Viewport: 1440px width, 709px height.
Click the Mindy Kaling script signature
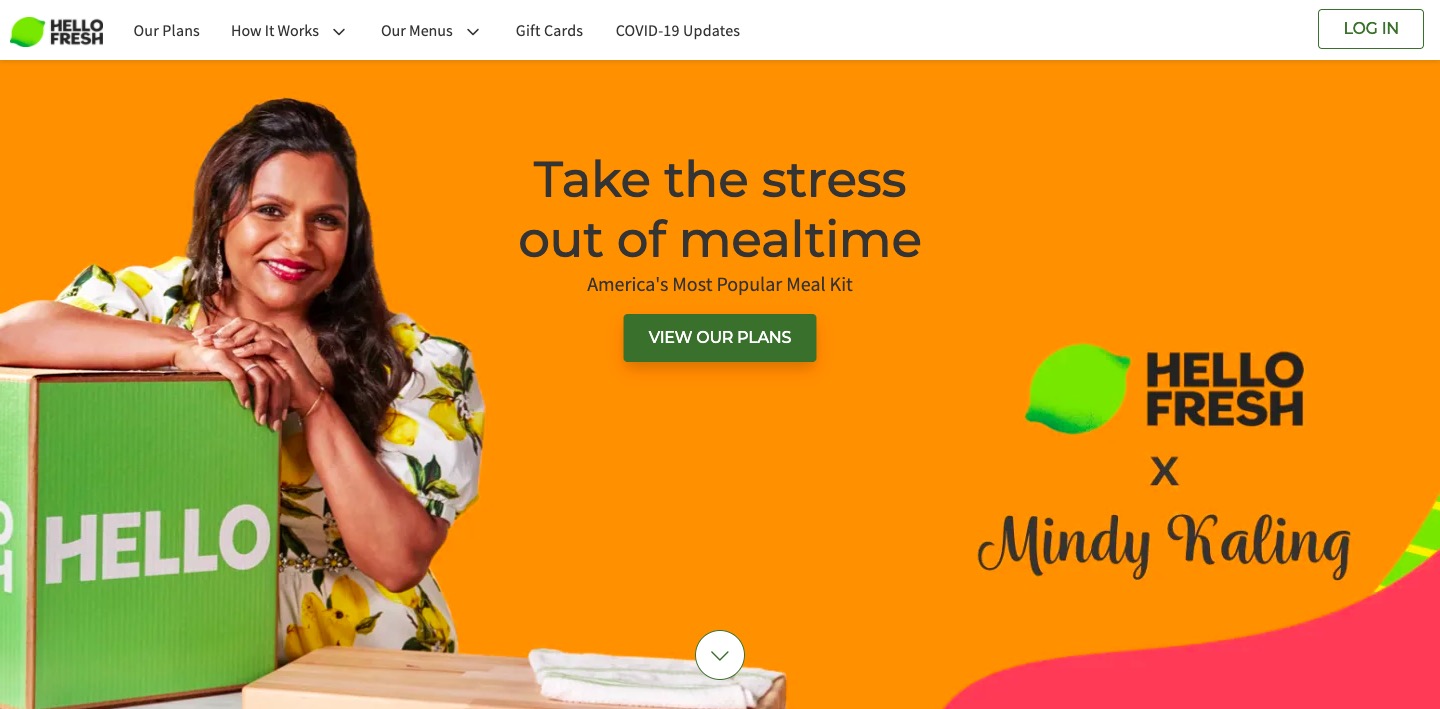click(1164, 545)
